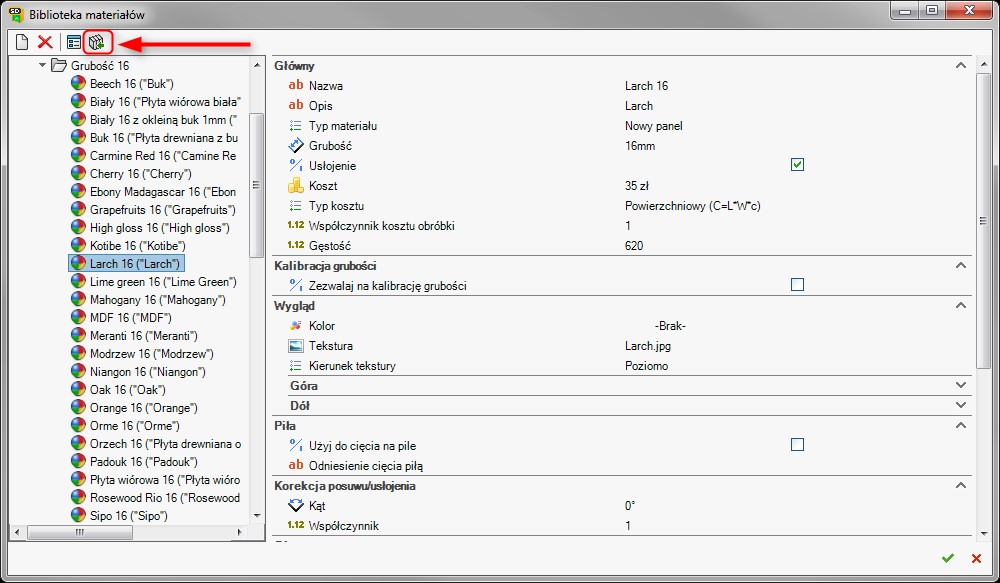Collapse the Główny section
Viewport: 1000px width, 583px height.
[x=960, y=66]
